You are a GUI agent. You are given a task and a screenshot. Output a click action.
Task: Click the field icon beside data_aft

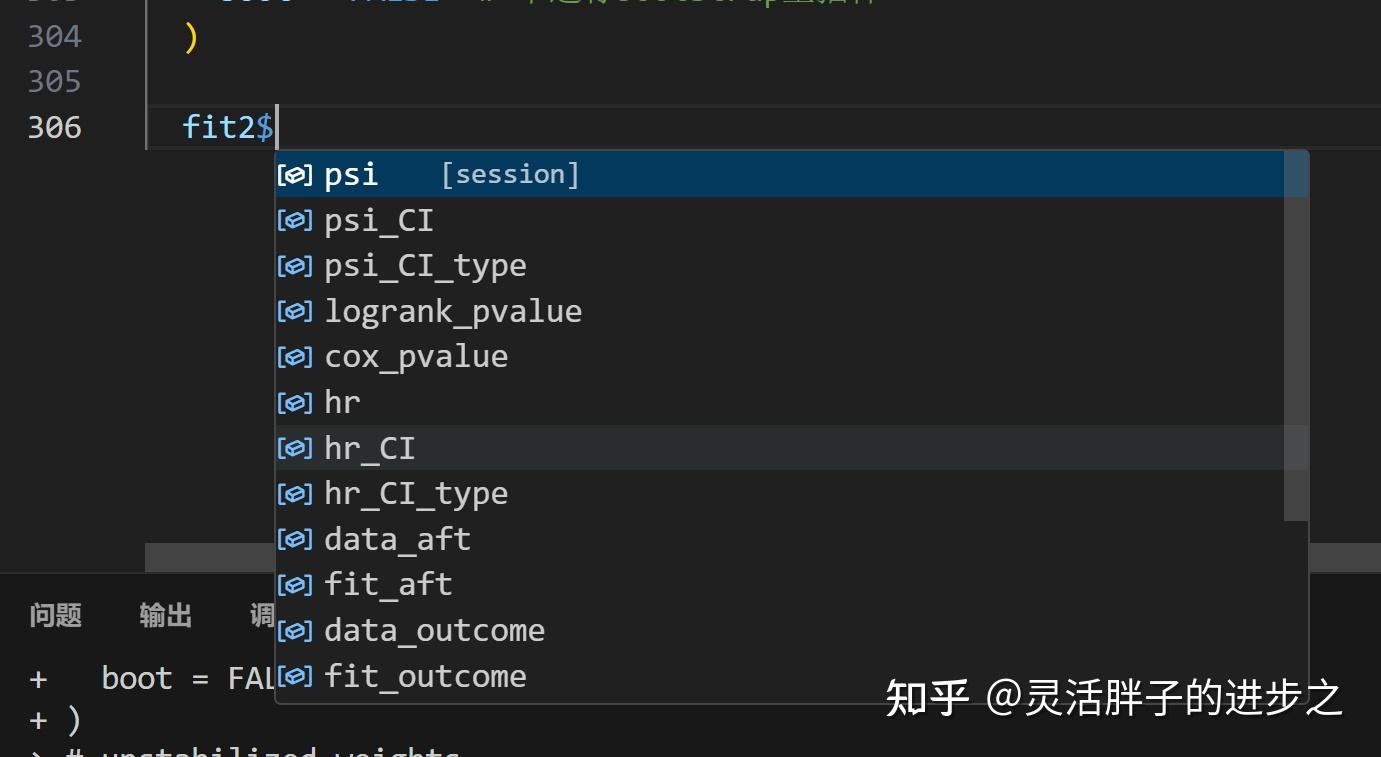click(293, 538)
